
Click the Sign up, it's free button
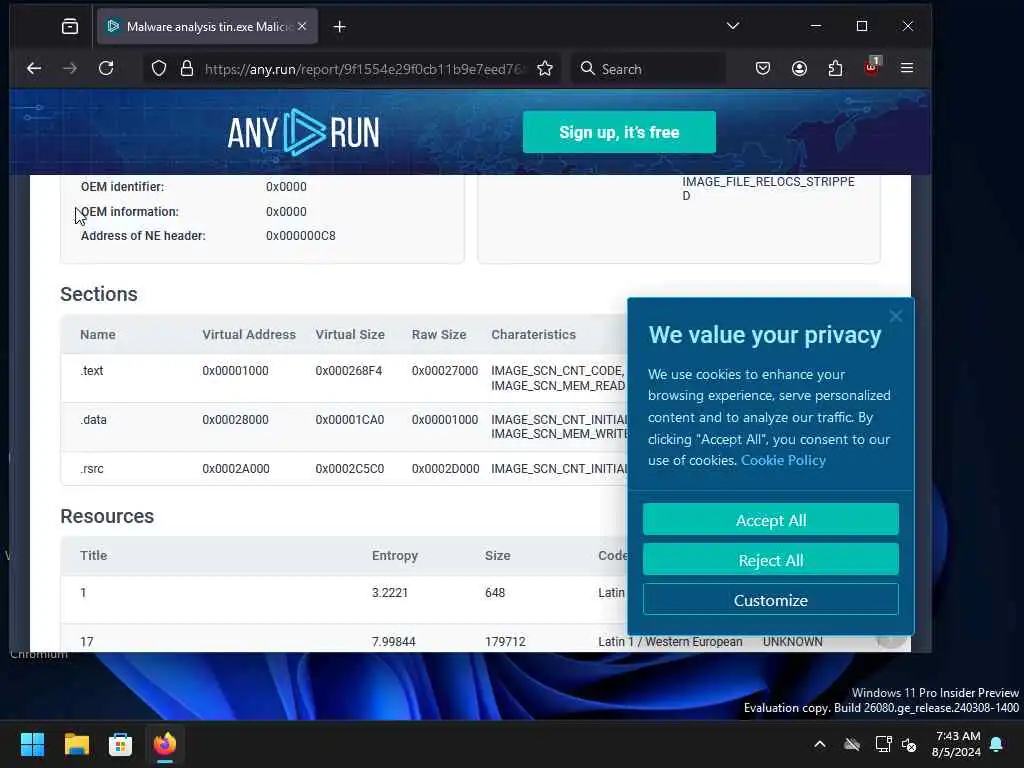click(619, 133)
